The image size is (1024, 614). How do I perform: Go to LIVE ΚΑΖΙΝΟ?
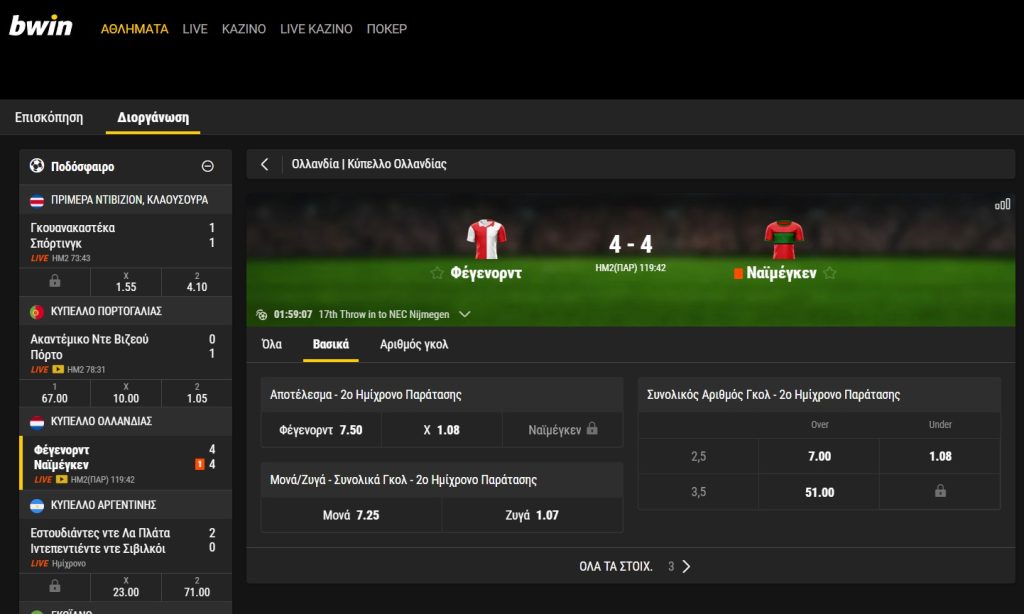(x=316, y=29)
